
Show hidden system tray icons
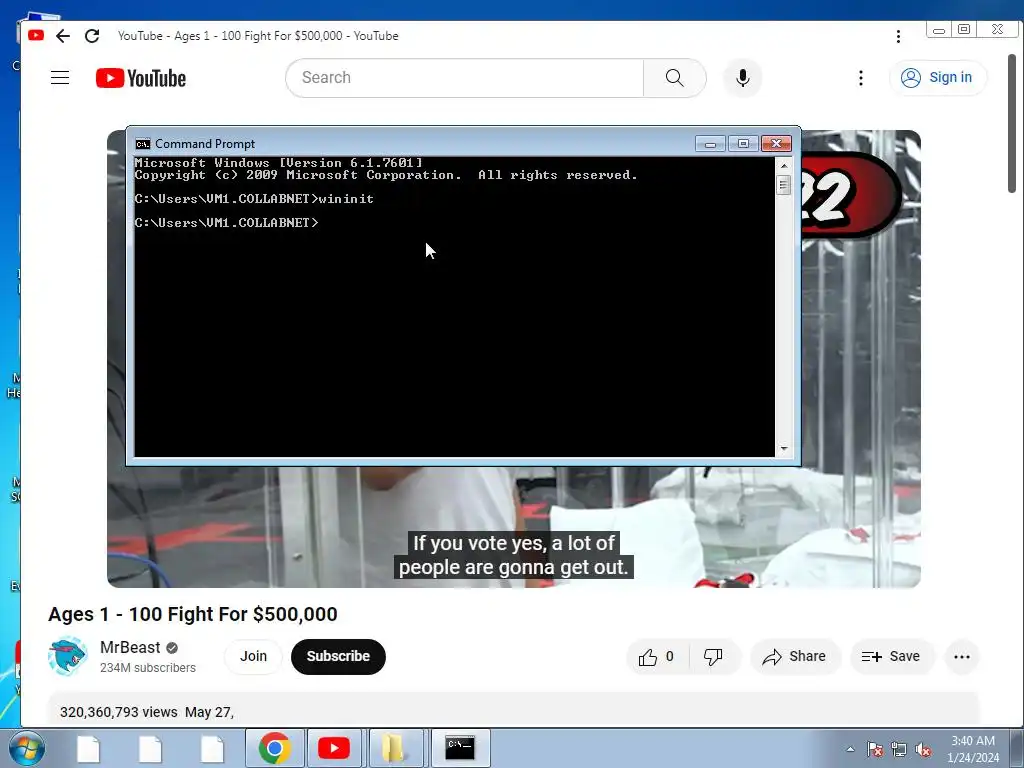[850, 749]
